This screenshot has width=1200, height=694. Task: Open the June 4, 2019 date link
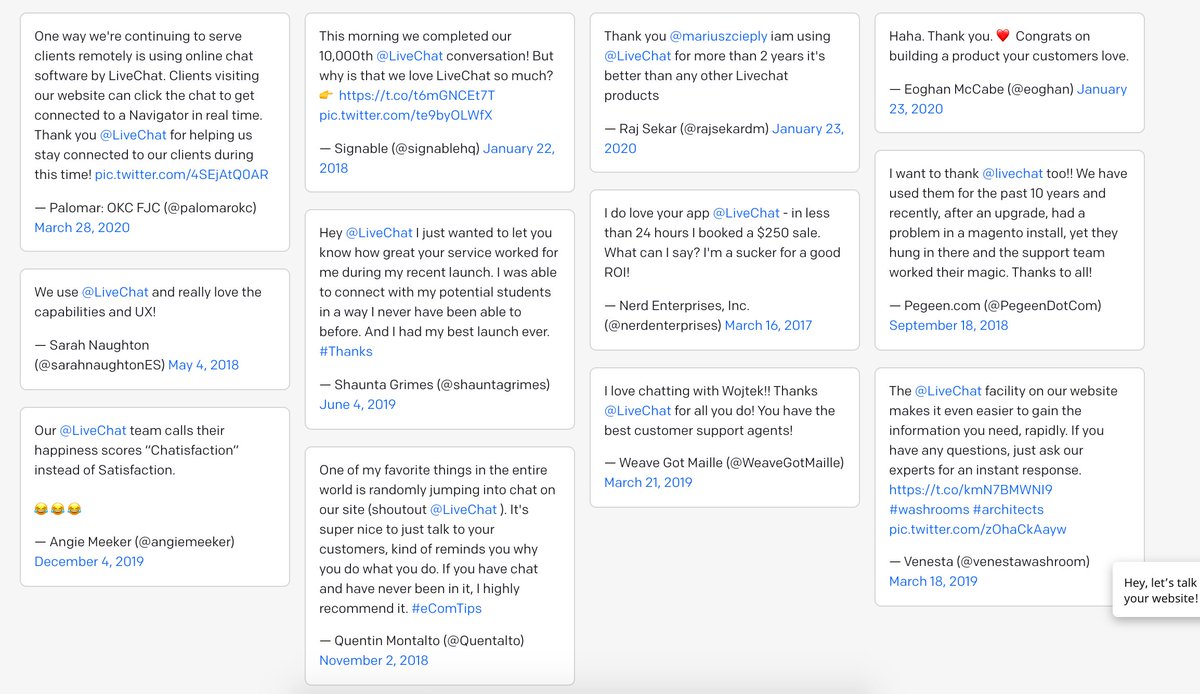(357, 404)
